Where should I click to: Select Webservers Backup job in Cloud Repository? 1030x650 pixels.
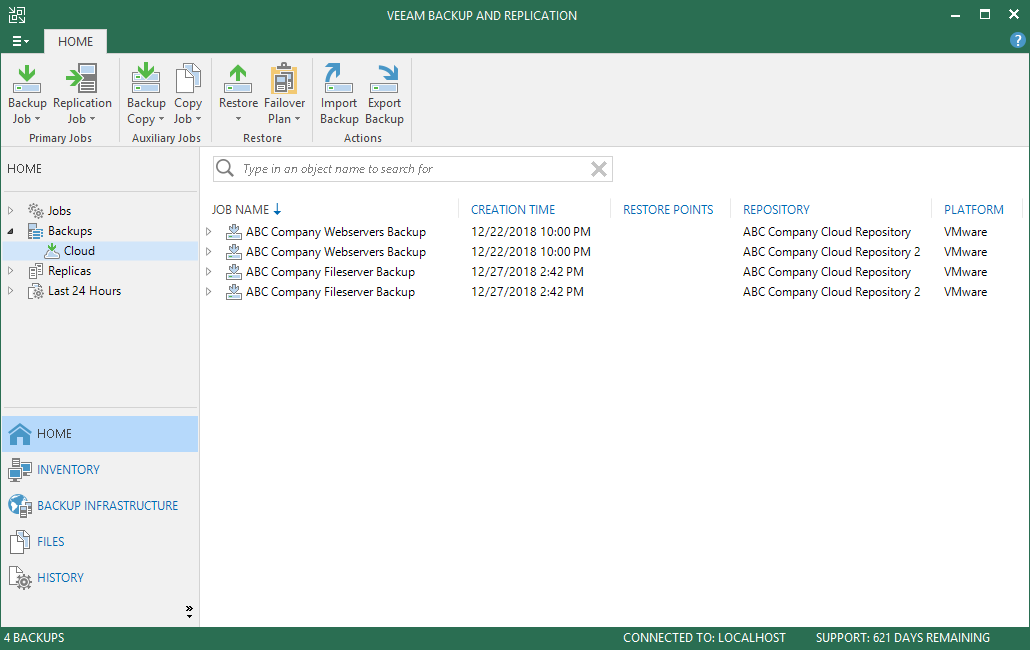[336, 232]
